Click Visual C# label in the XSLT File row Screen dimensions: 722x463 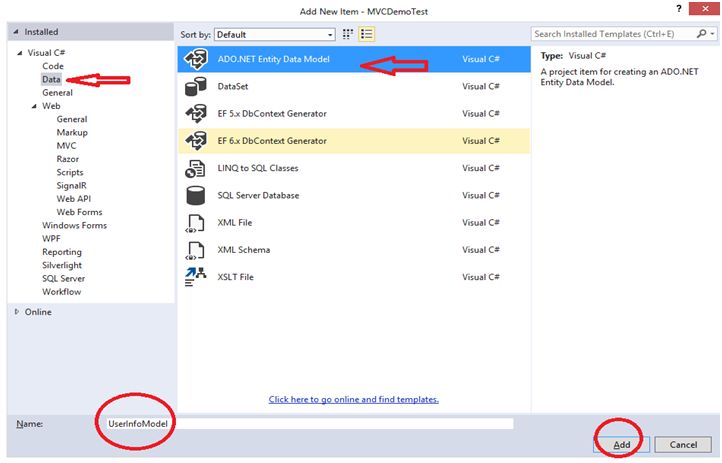pos(481,277)
